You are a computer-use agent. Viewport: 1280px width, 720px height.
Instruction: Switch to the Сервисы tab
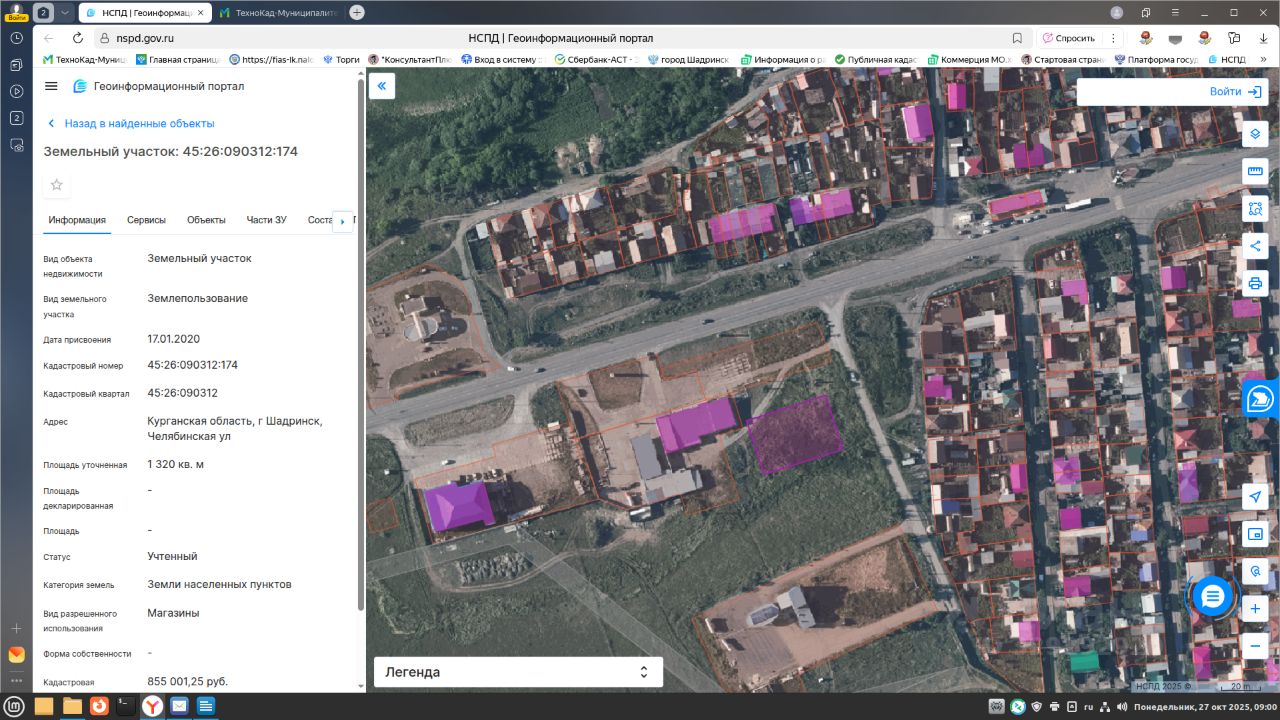pos(146,220)
